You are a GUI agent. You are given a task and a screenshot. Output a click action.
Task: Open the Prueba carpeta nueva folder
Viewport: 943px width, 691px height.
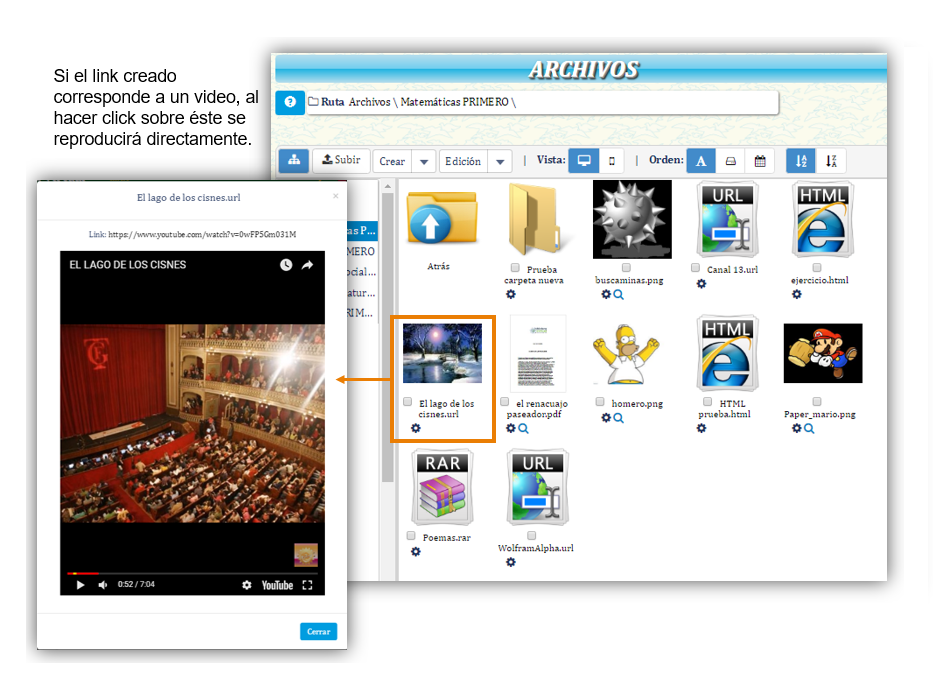(x=535, y=220)
